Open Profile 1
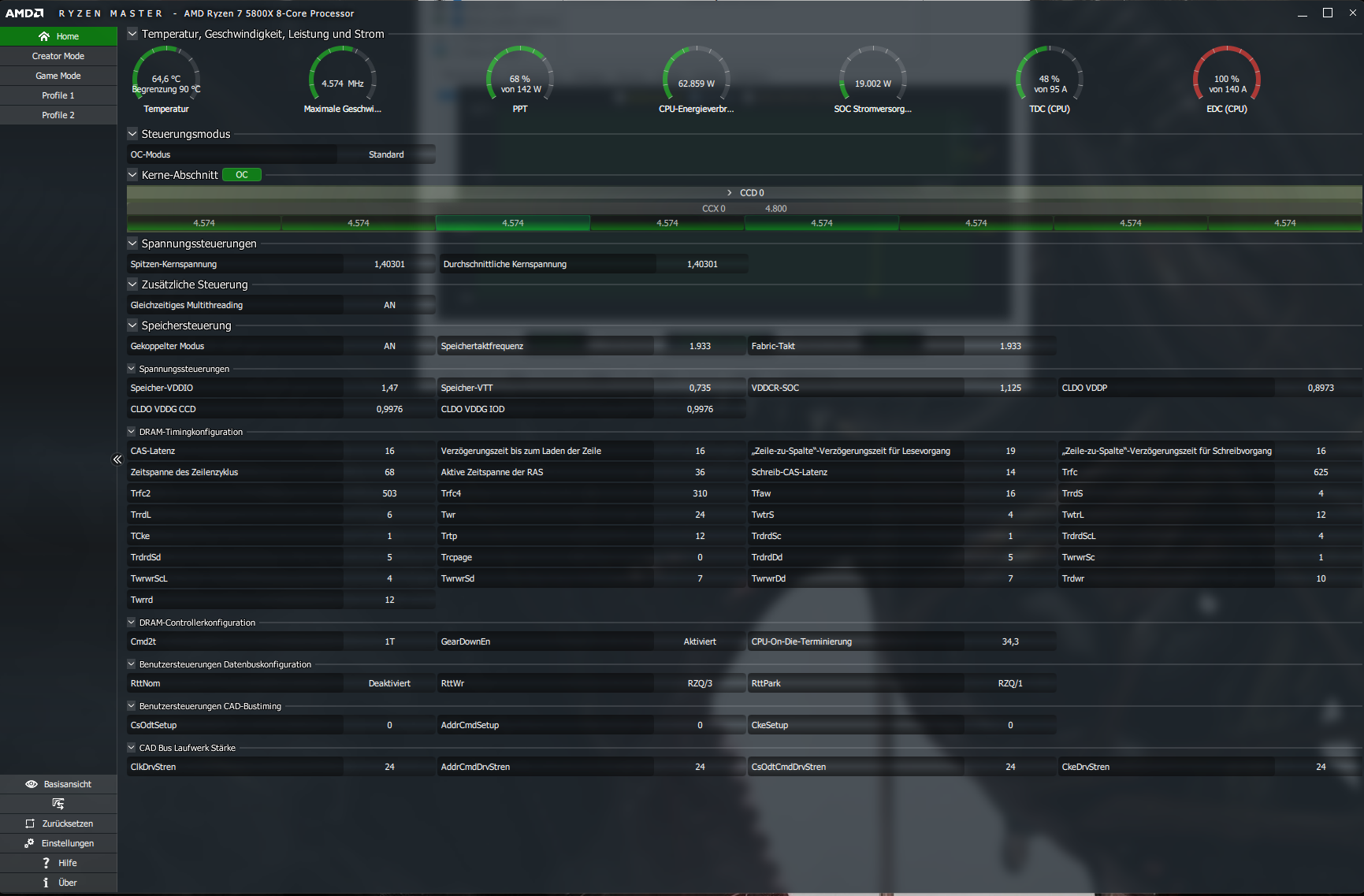 58,95
